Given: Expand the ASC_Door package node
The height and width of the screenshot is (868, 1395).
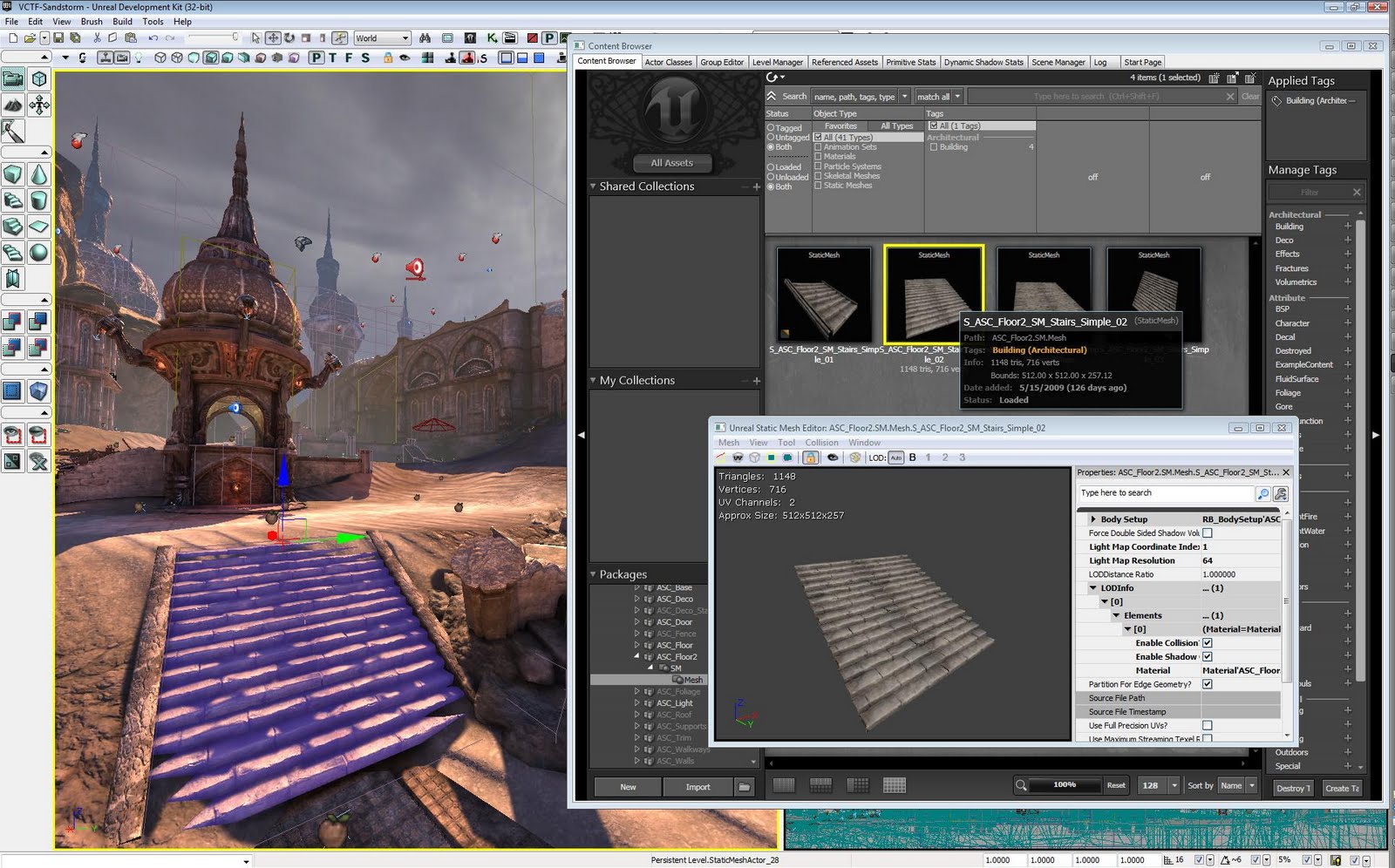Looking at the screenshot, I should click(x=637, y=621).
